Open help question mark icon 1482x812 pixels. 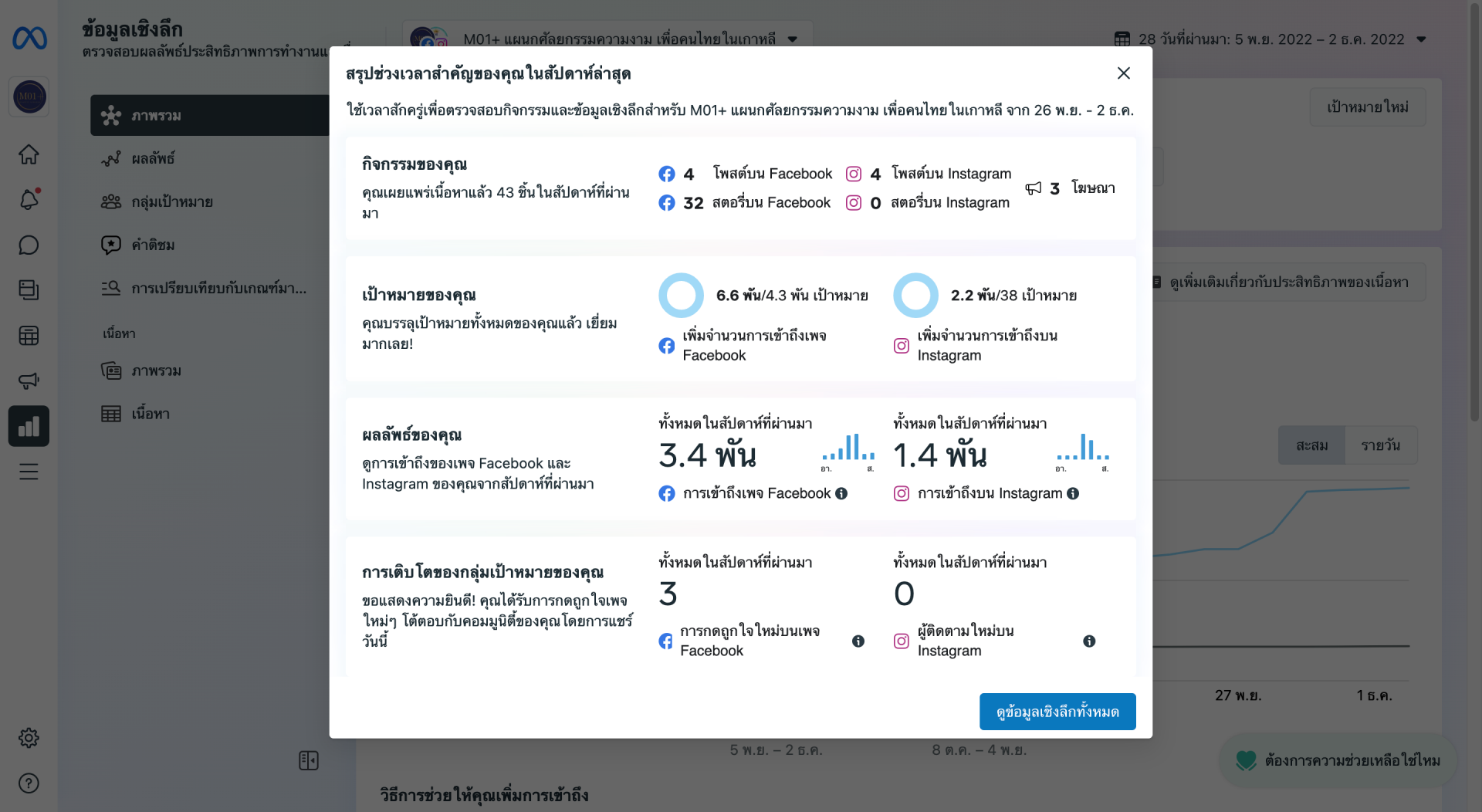coord(29,783)
